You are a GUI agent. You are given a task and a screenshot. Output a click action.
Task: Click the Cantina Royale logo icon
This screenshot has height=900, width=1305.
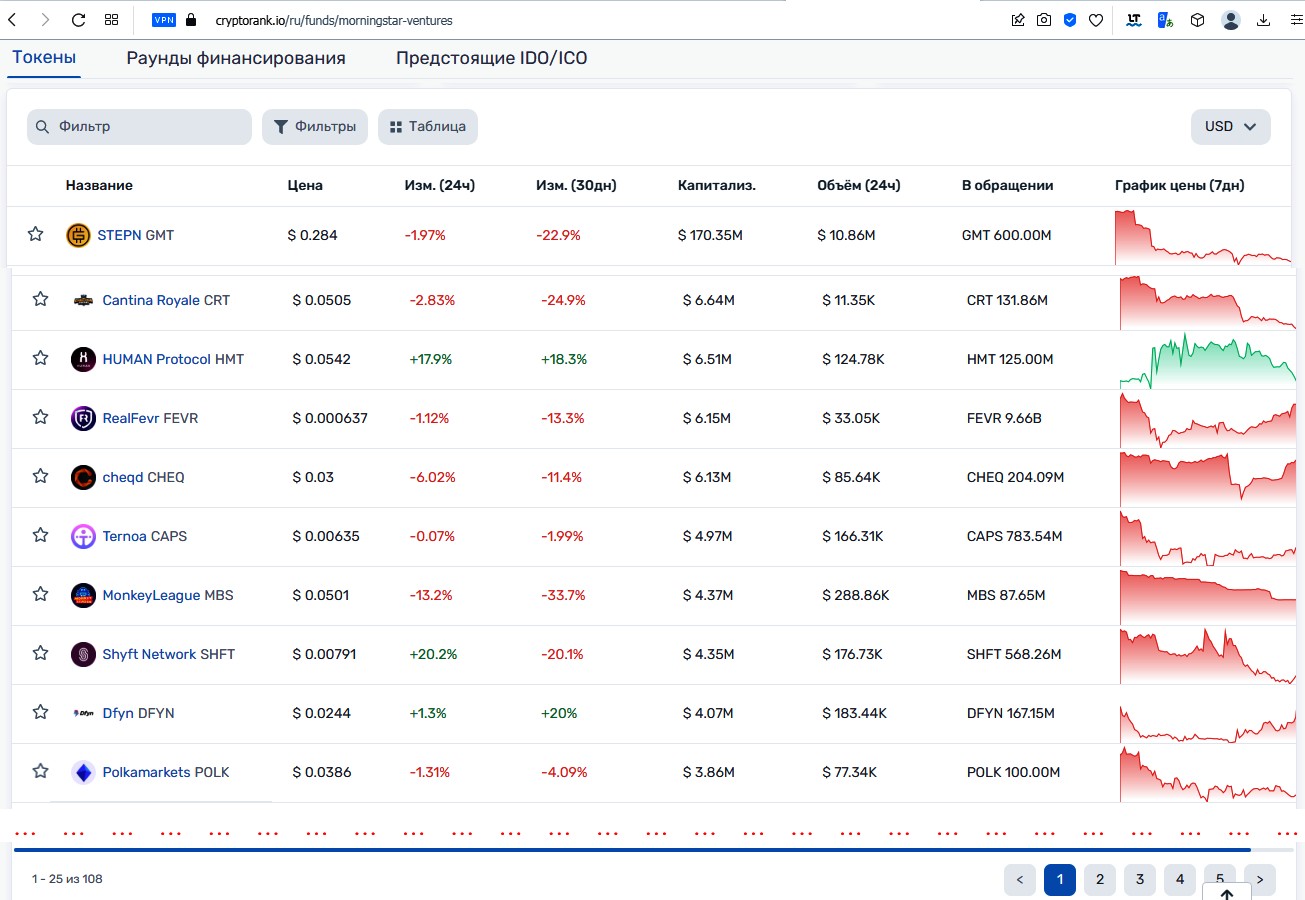click(x=83, y=300)
